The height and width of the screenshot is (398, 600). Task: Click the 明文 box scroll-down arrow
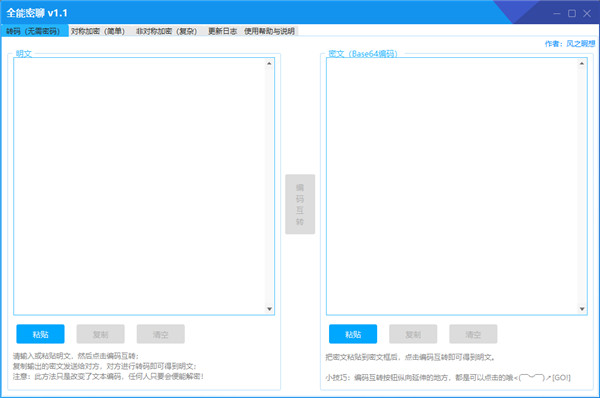pyautogui.click(x=269, y=309)
